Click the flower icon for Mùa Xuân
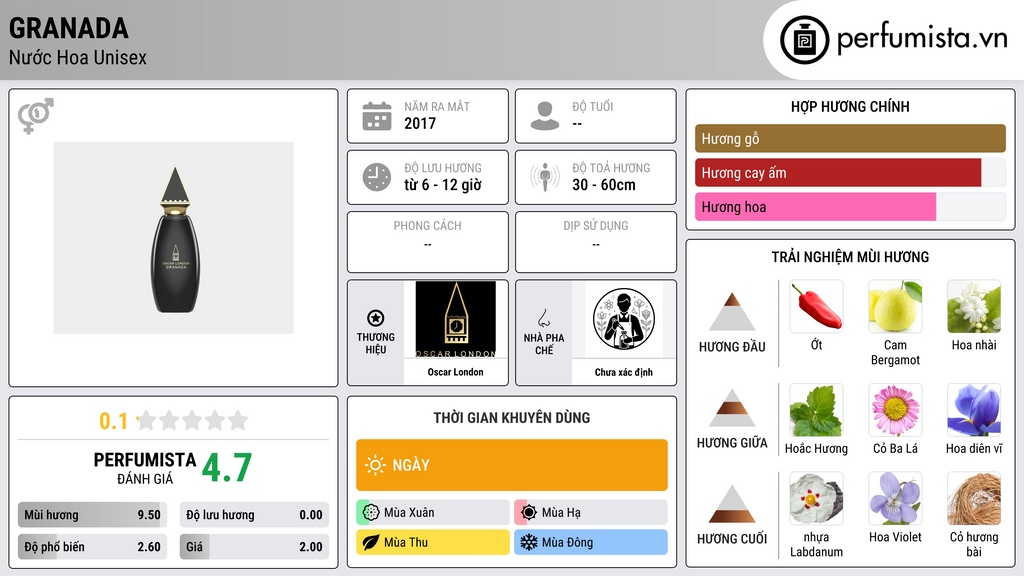Screen dimensions: 1024x576 point(371,513)
